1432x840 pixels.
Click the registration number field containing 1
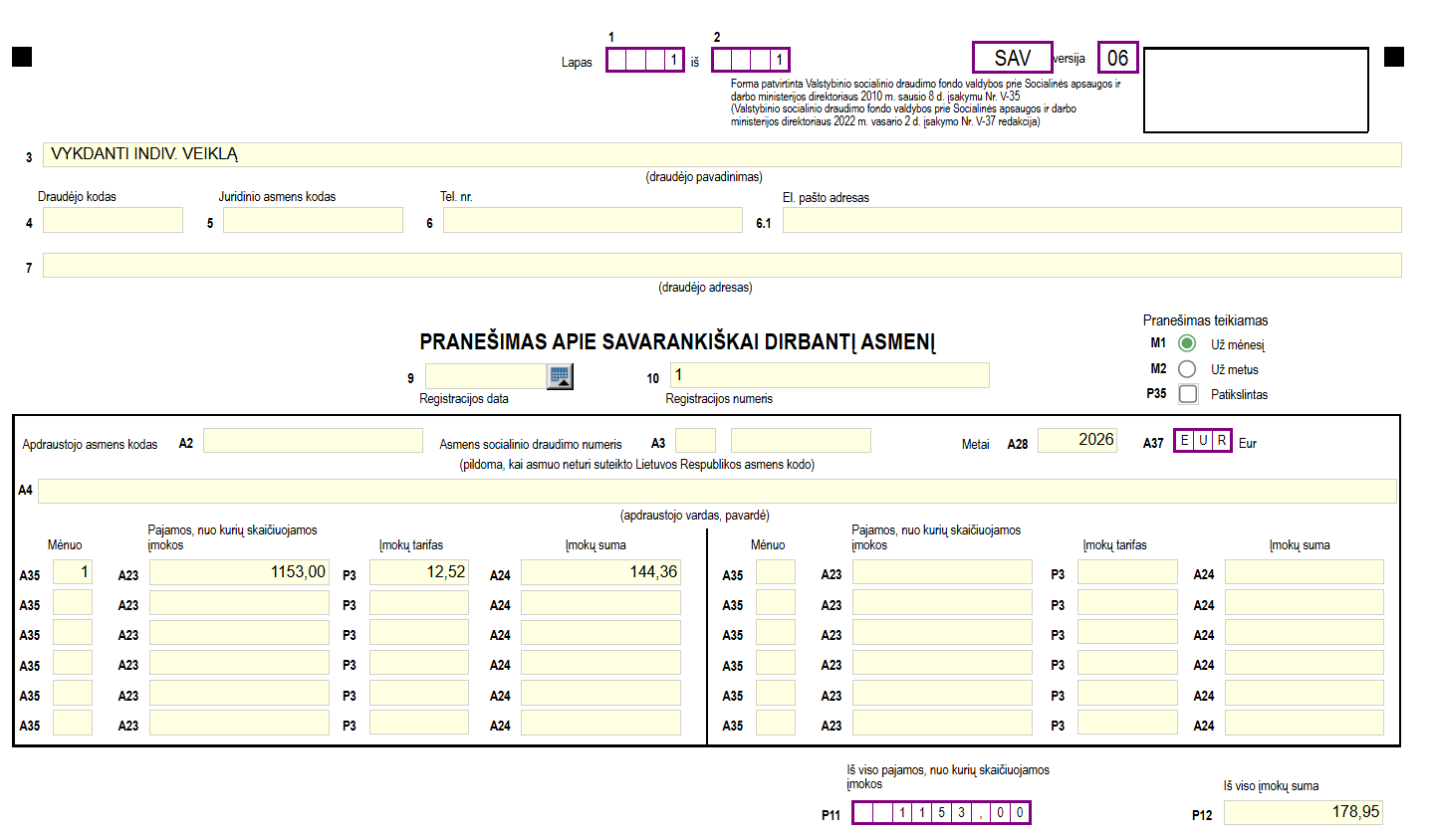tap(829, 375)
